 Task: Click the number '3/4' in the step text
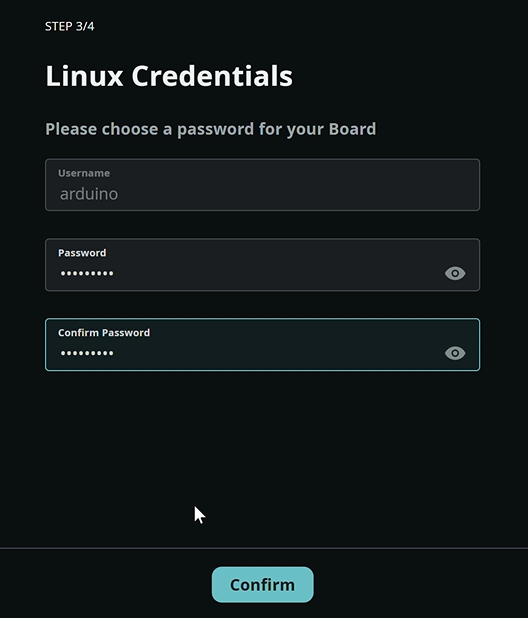coord(85,26)
